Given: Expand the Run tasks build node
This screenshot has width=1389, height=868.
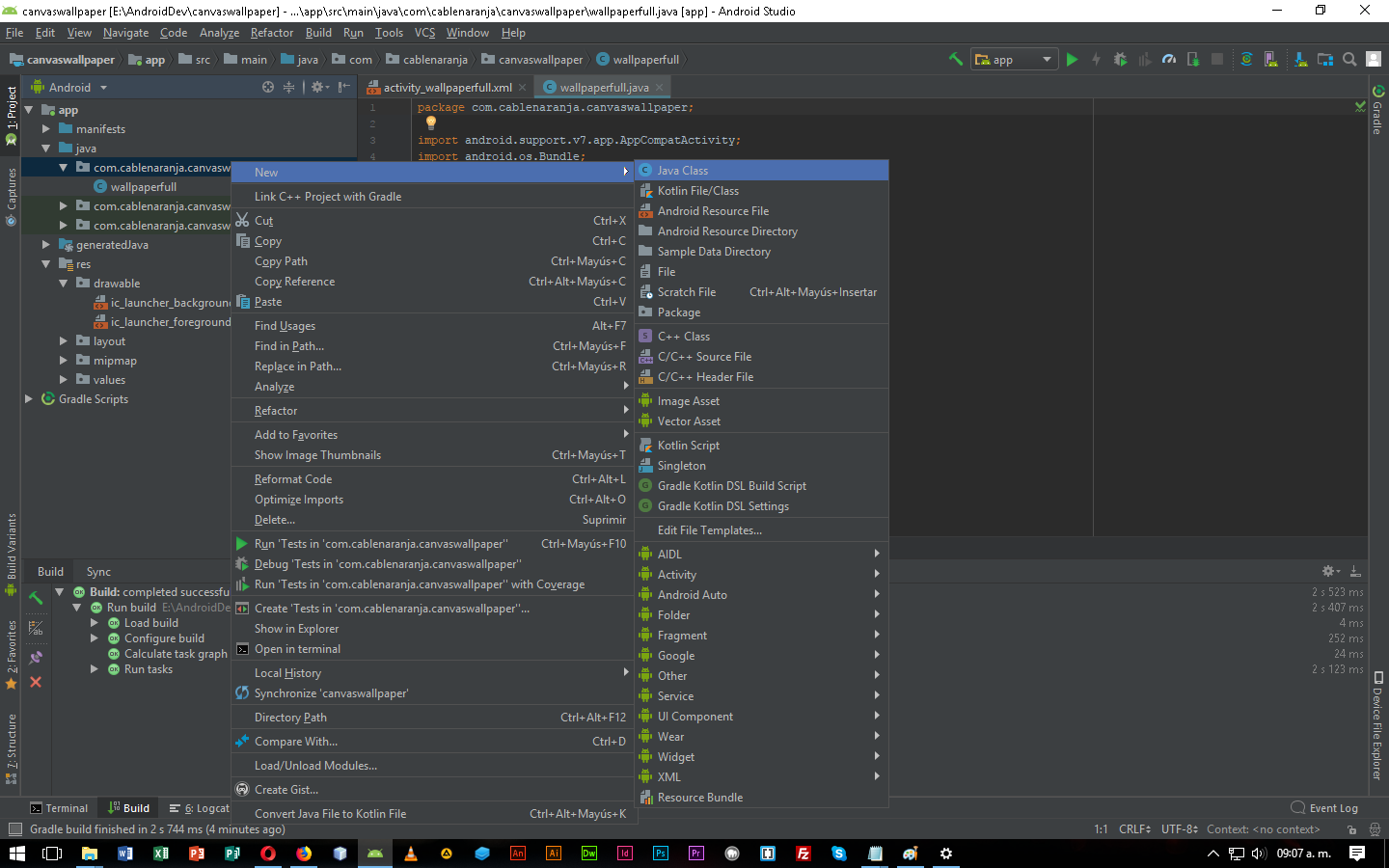Looking at the screenshot, I should [95, 669].
